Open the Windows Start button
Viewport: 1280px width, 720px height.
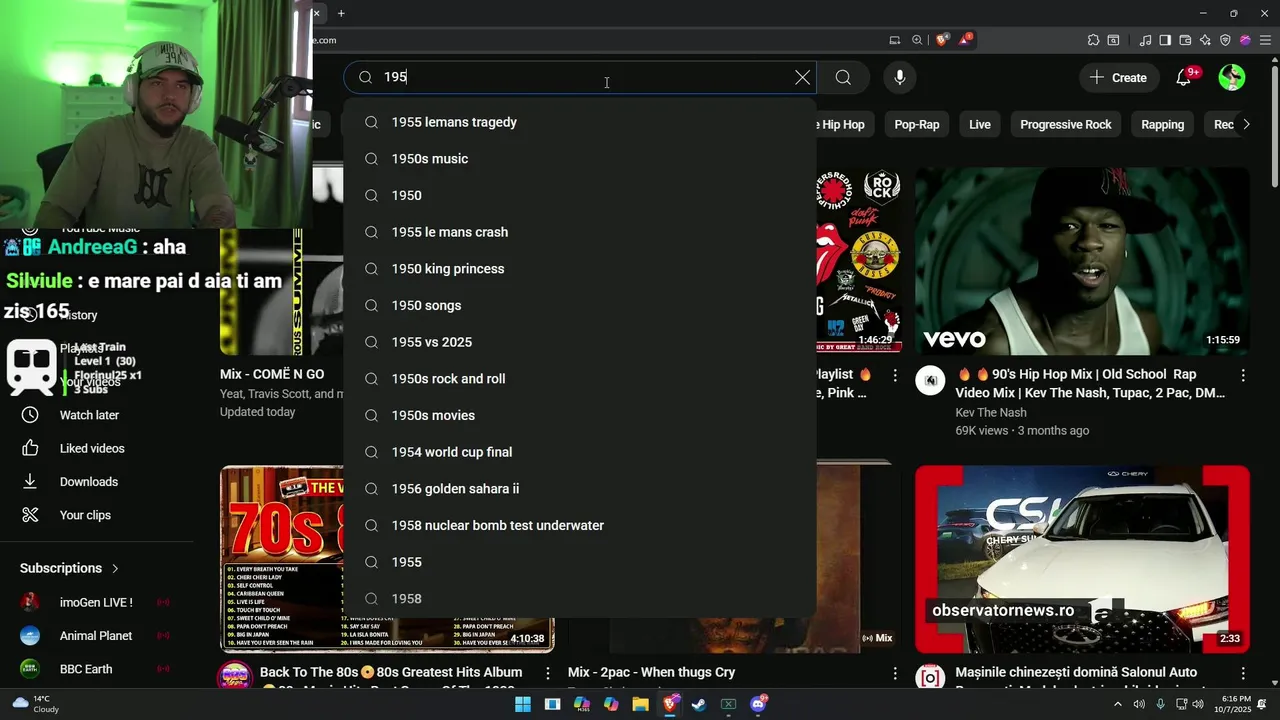pyautogui.click(x=522, y=704)
